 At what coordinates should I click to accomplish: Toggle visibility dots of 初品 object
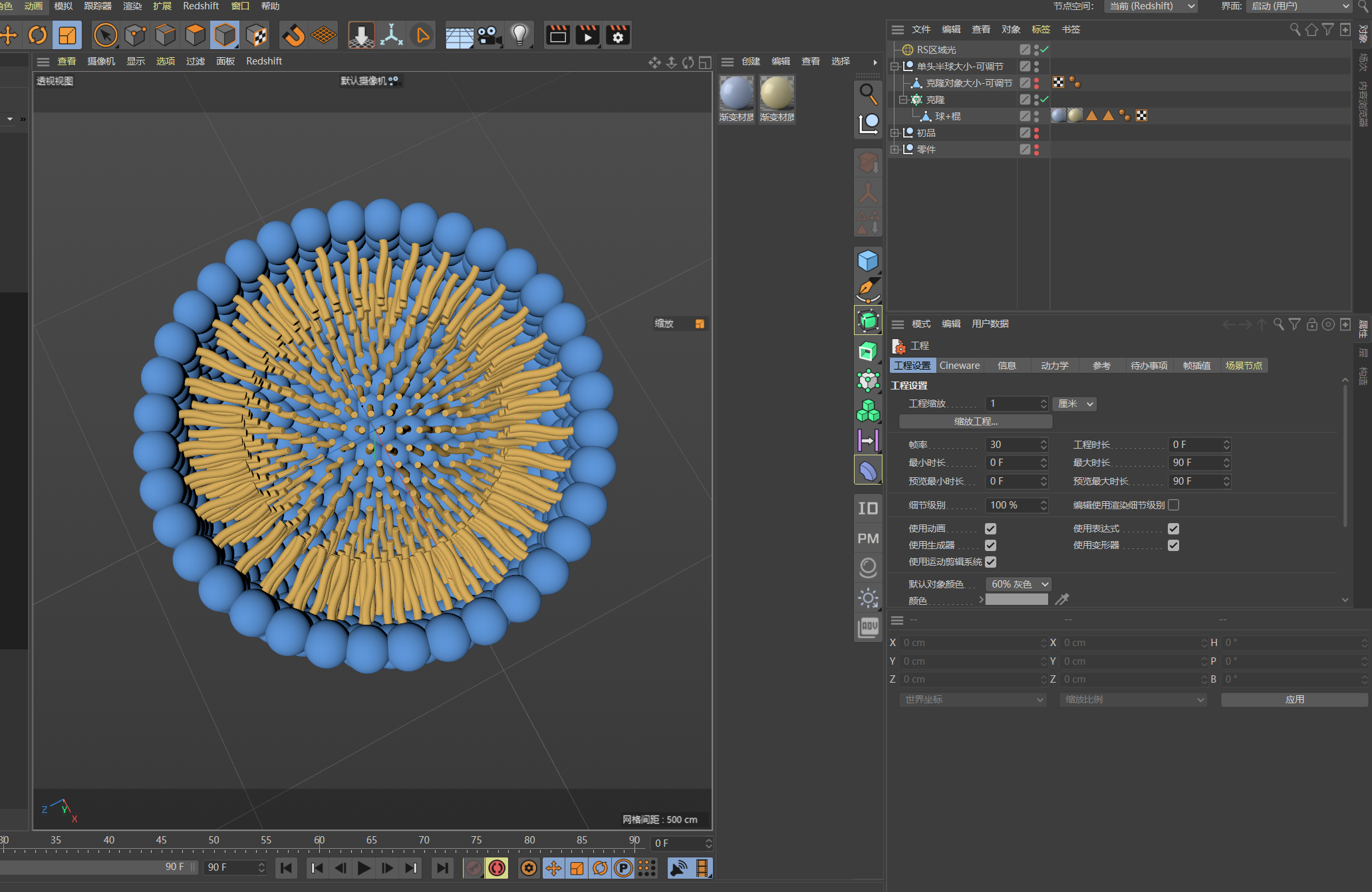pos(1036,133)
